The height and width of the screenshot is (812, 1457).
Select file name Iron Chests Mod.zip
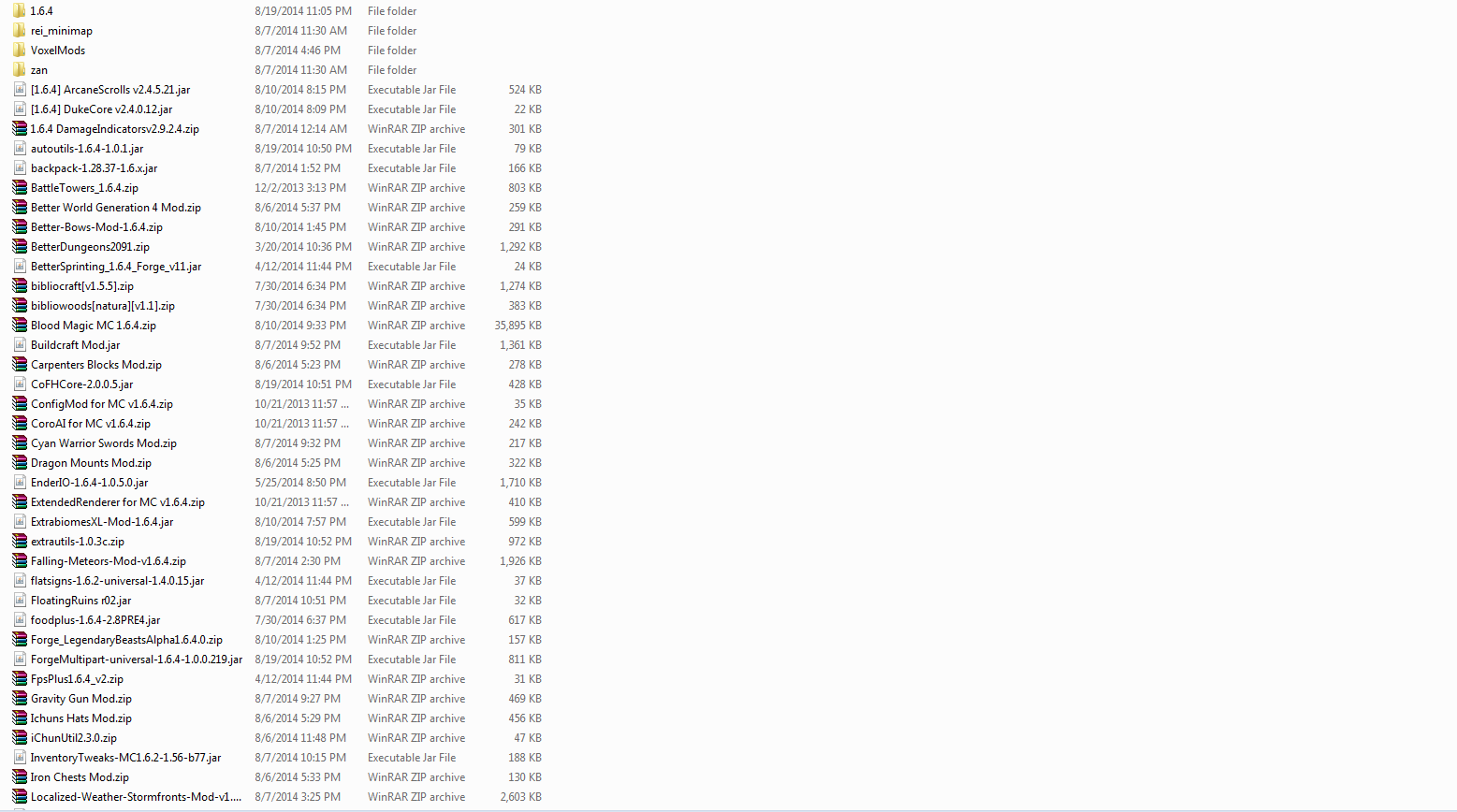coord(80,777)
